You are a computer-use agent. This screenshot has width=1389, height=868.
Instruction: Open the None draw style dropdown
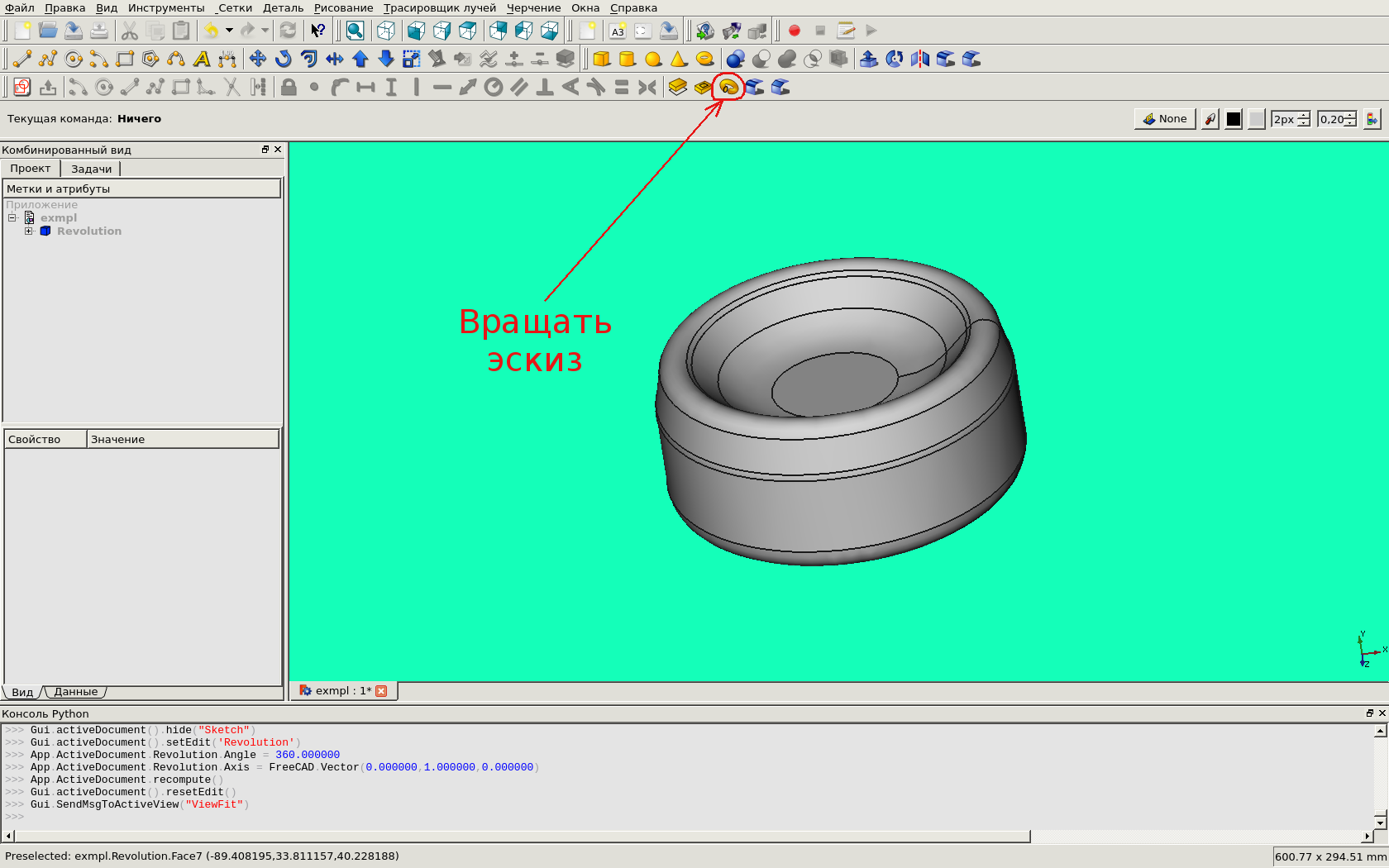coord(1164,118)
